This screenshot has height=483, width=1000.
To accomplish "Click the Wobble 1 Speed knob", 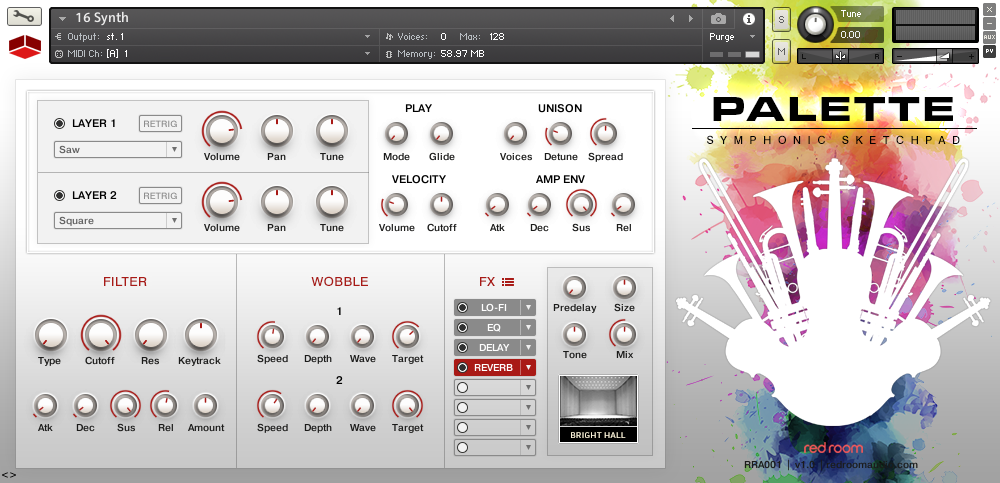I will pos(272,336).
